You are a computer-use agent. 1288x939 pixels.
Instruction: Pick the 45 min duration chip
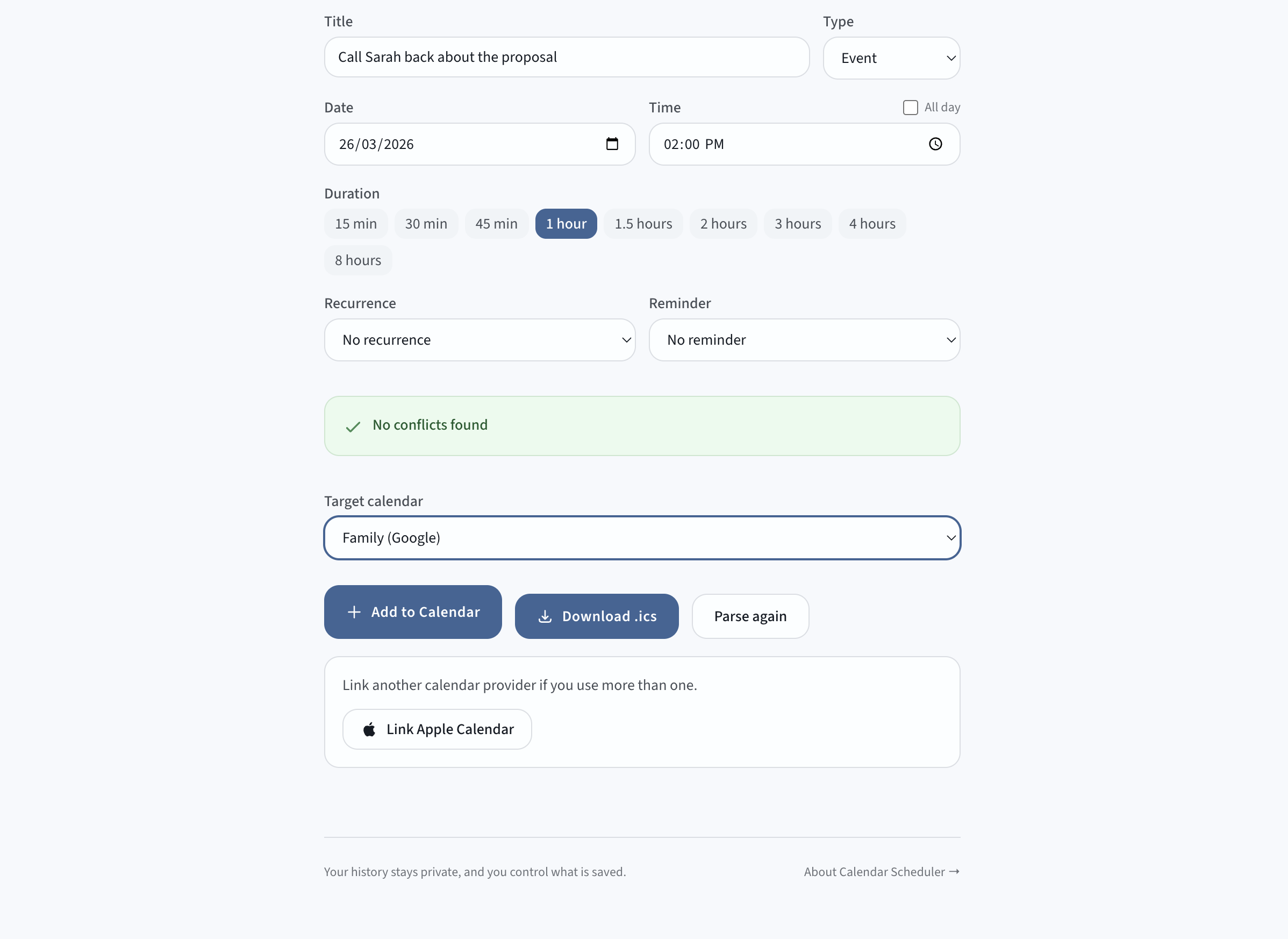tap(496, 224)
